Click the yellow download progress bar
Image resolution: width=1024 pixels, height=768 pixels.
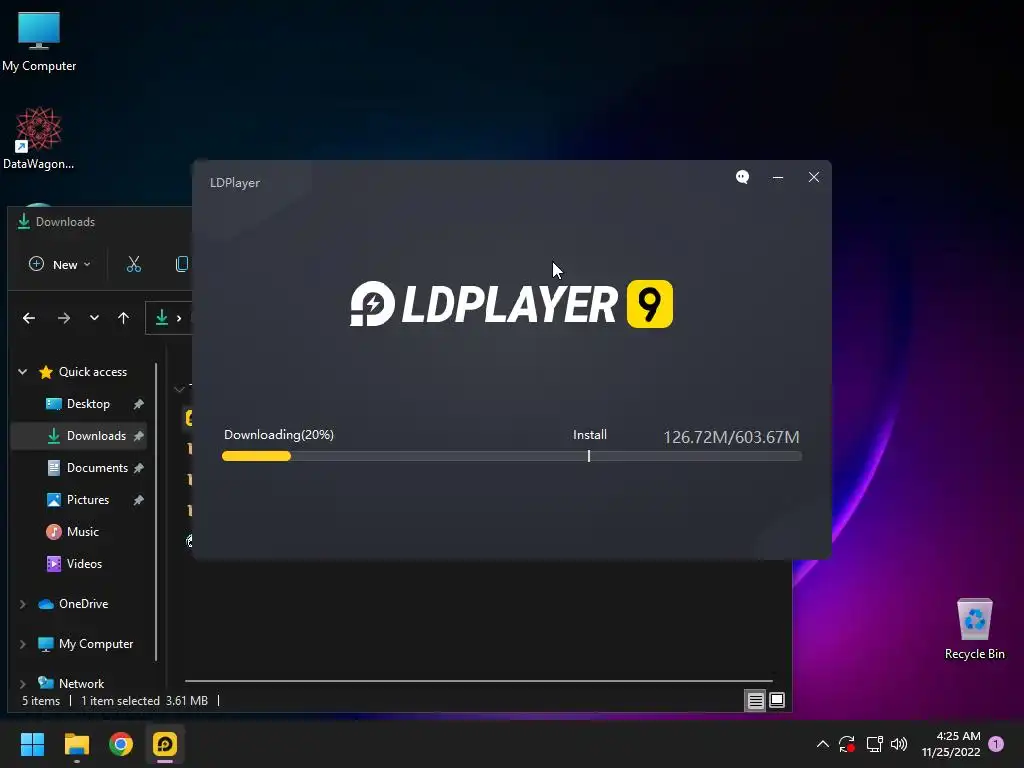click(256, 456)
